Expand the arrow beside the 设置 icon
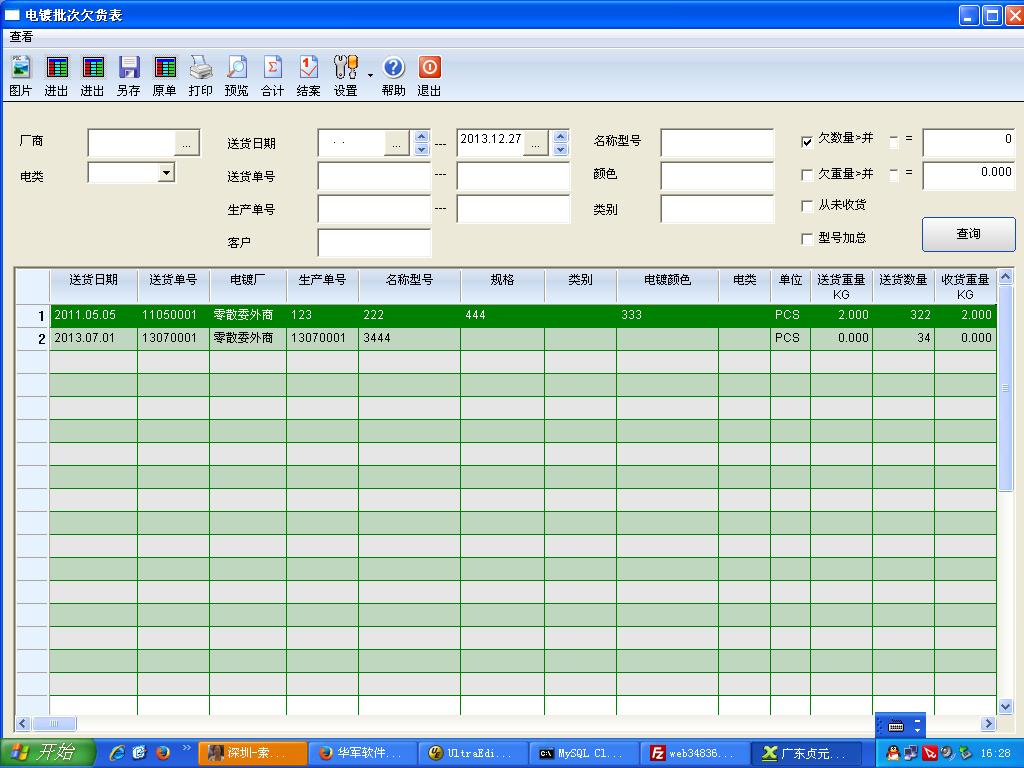Image resolution: width=1024 pixels, height=768 pixels. point(370,75)
